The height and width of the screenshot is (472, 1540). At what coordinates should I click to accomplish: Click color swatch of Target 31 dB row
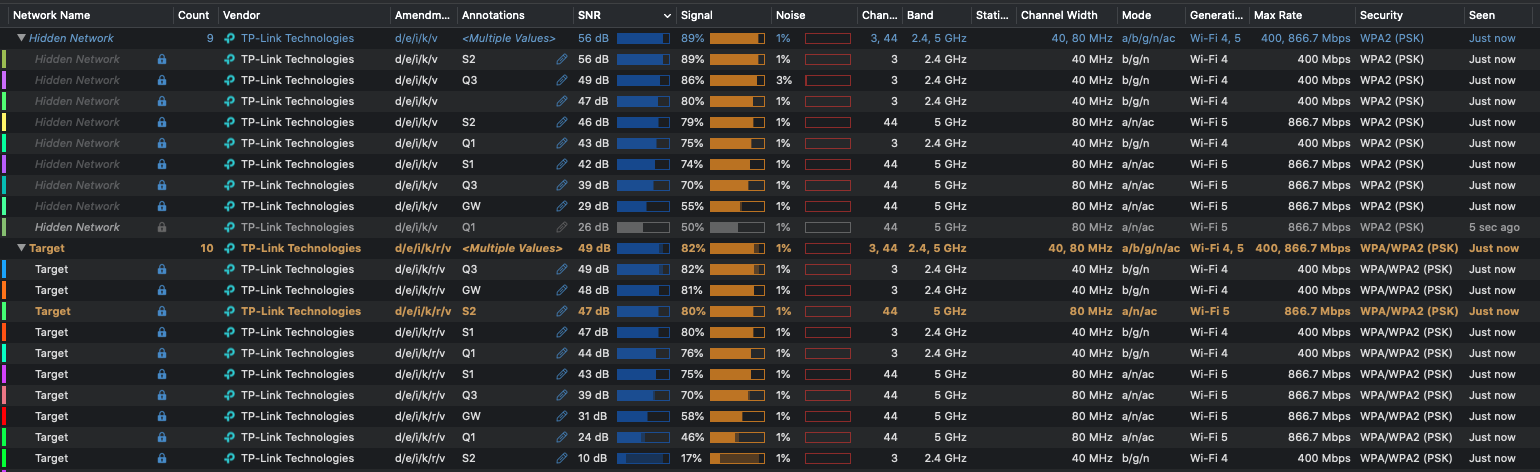coord(4,416)
